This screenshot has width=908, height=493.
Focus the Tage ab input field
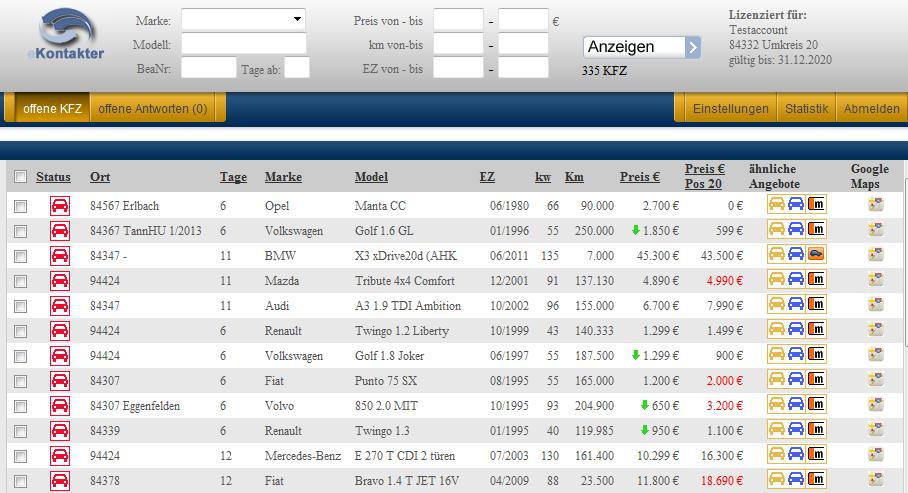296,68
